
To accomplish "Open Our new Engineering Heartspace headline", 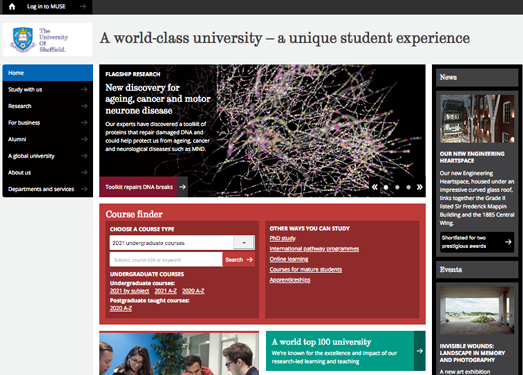I will click(472, 157).
